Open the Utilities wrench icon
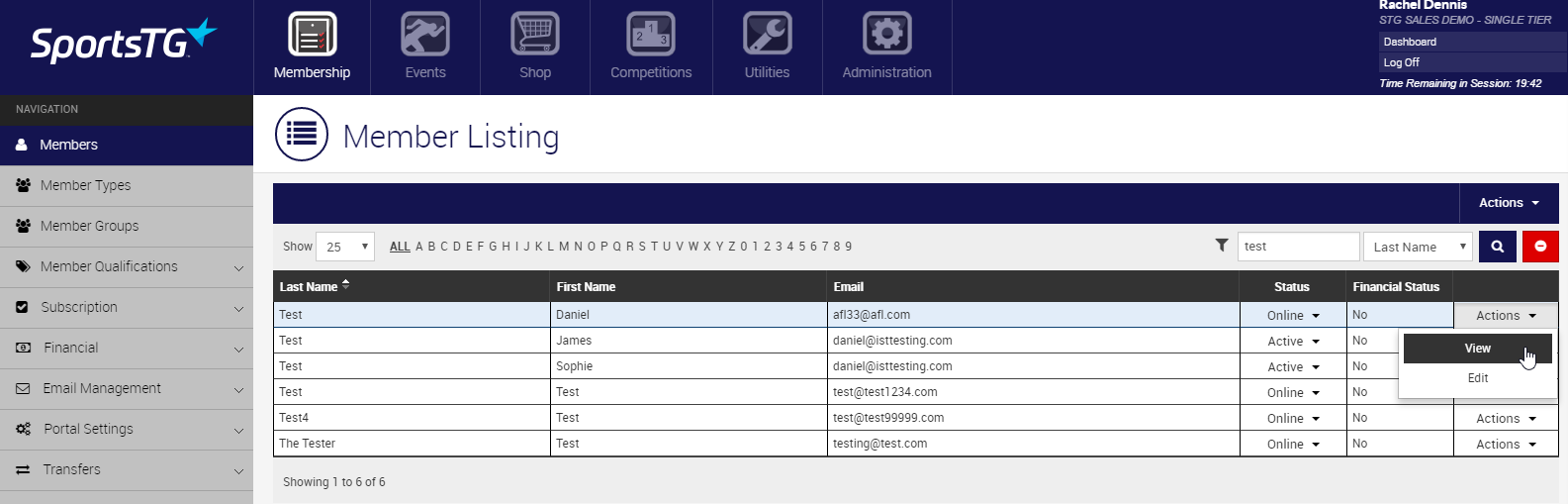 point(768,35)
